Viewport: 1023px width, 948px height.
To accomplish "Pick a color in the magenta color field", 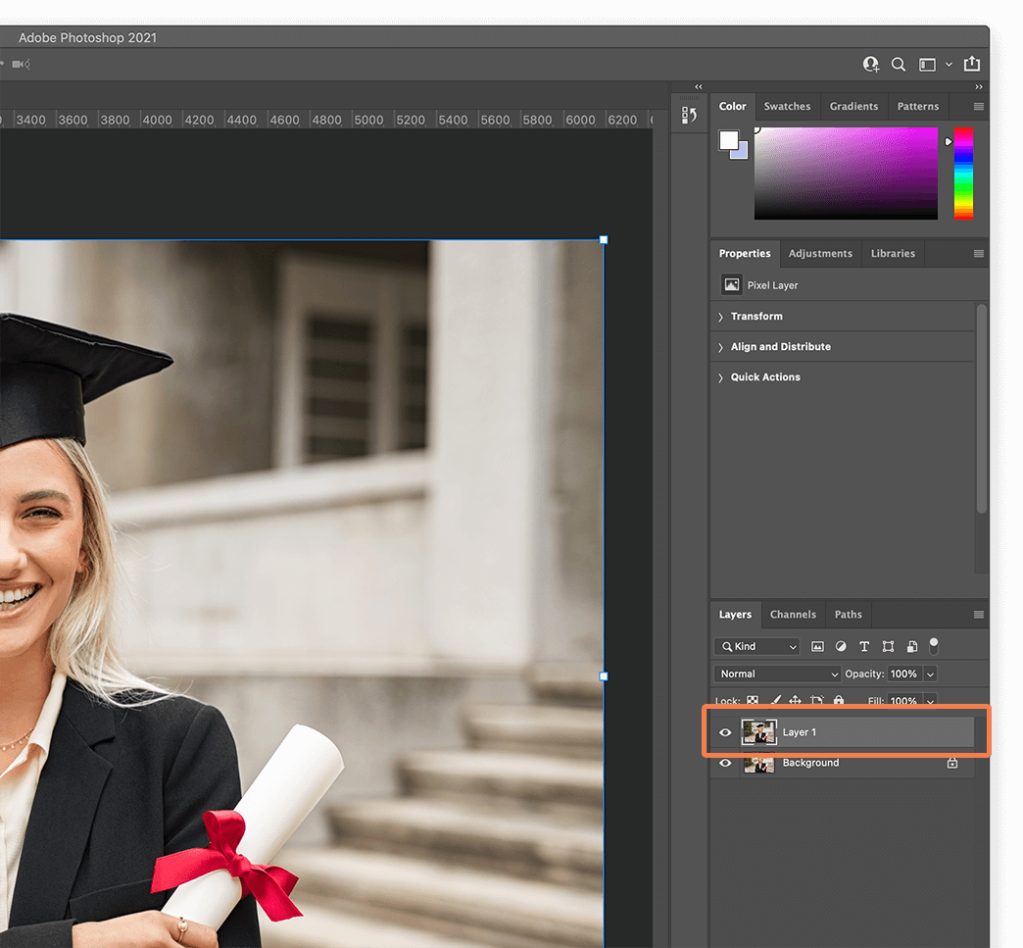I will (x=846, y=173).
